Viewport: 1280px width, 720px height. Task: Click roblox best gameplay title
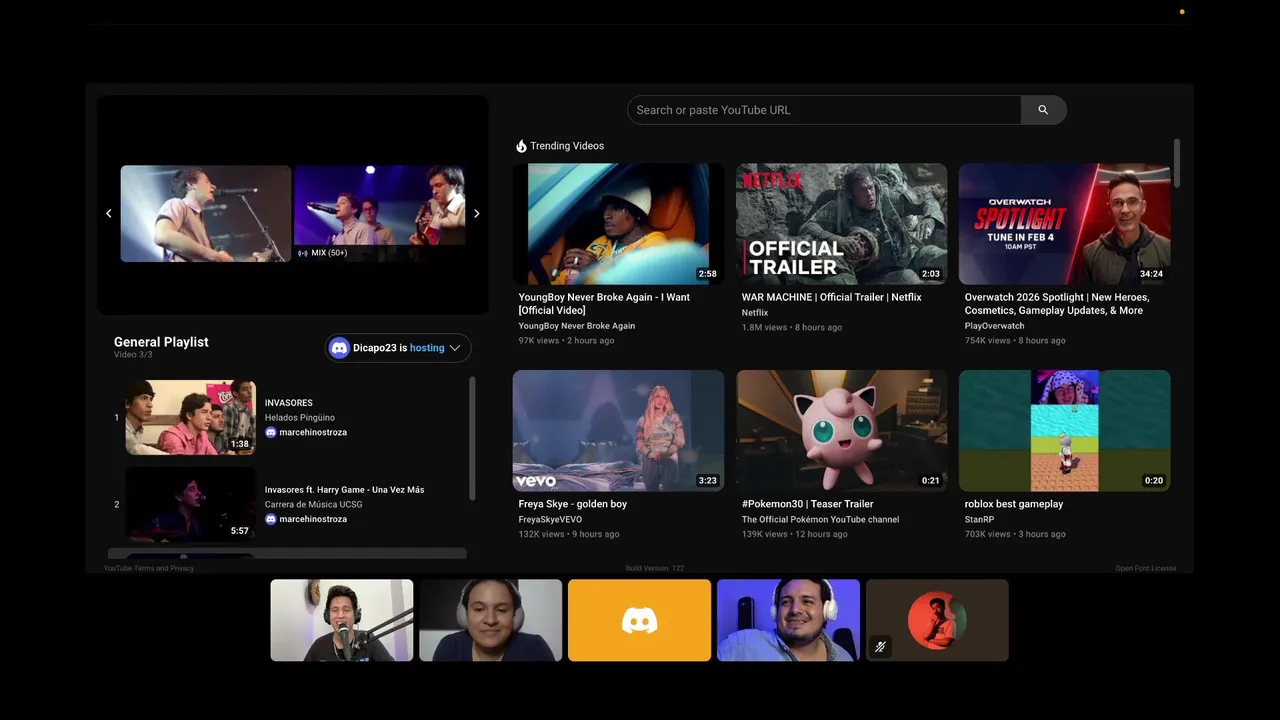click(x=1014, y=504)
